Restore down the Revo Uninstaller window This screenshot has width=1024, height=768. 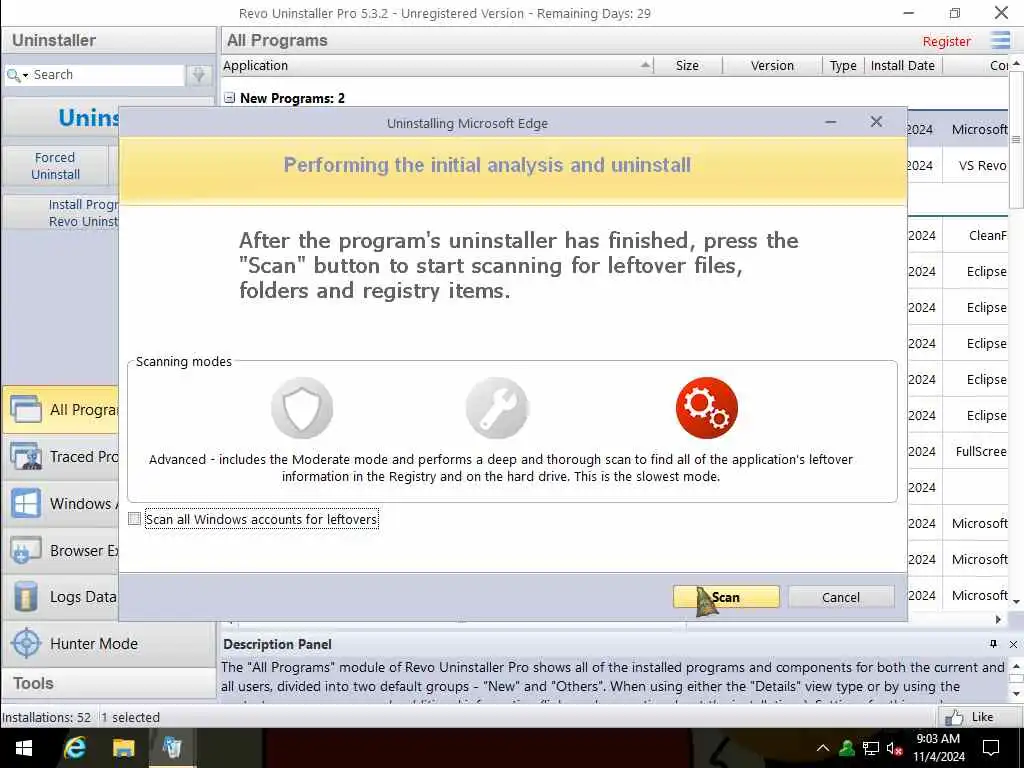955,13
